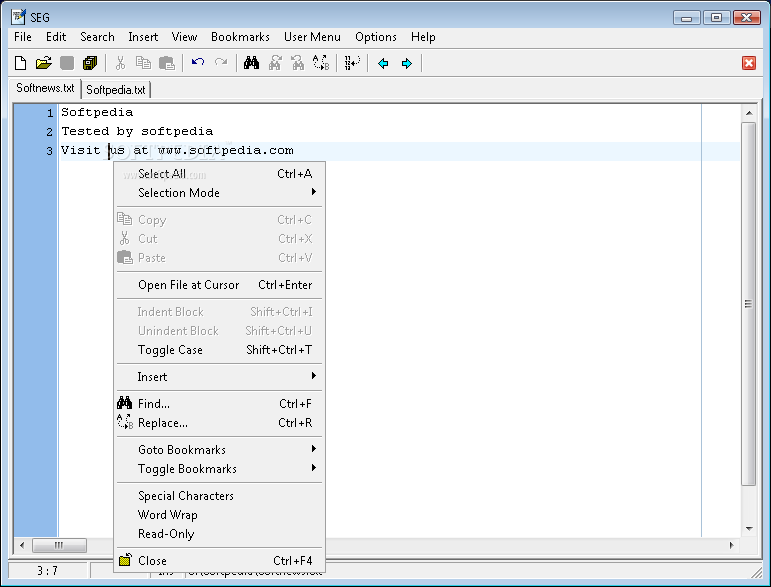Switch to the Softnews.txt tab
The image size is (771, 587).
point(45,88)
